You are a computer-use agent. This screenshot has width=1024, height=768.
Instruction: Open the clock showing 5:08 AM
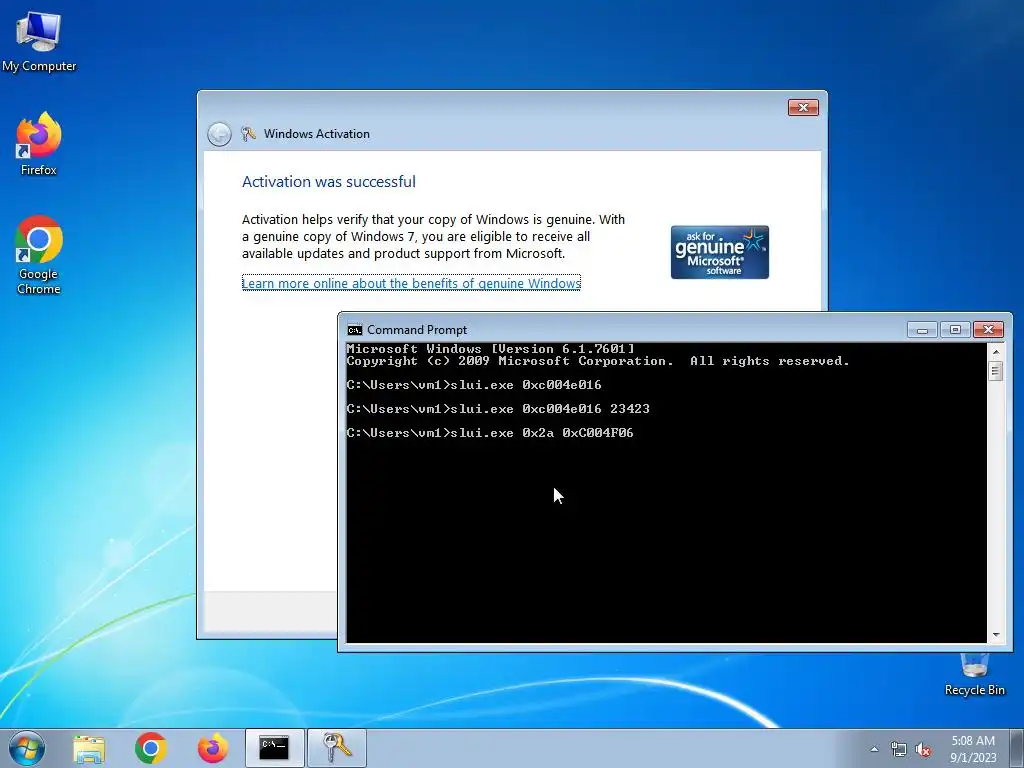pos(973,749)
